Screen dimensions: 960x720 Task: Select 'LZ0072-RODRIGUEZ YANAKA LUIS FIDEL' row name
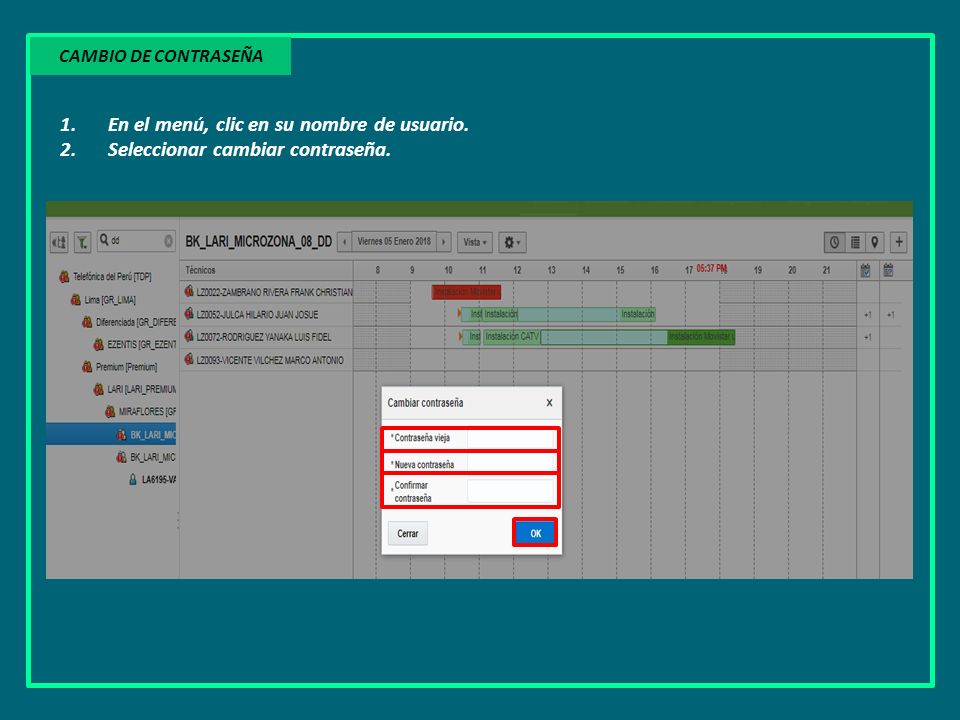pyautogui.click(x=264, y=337)
